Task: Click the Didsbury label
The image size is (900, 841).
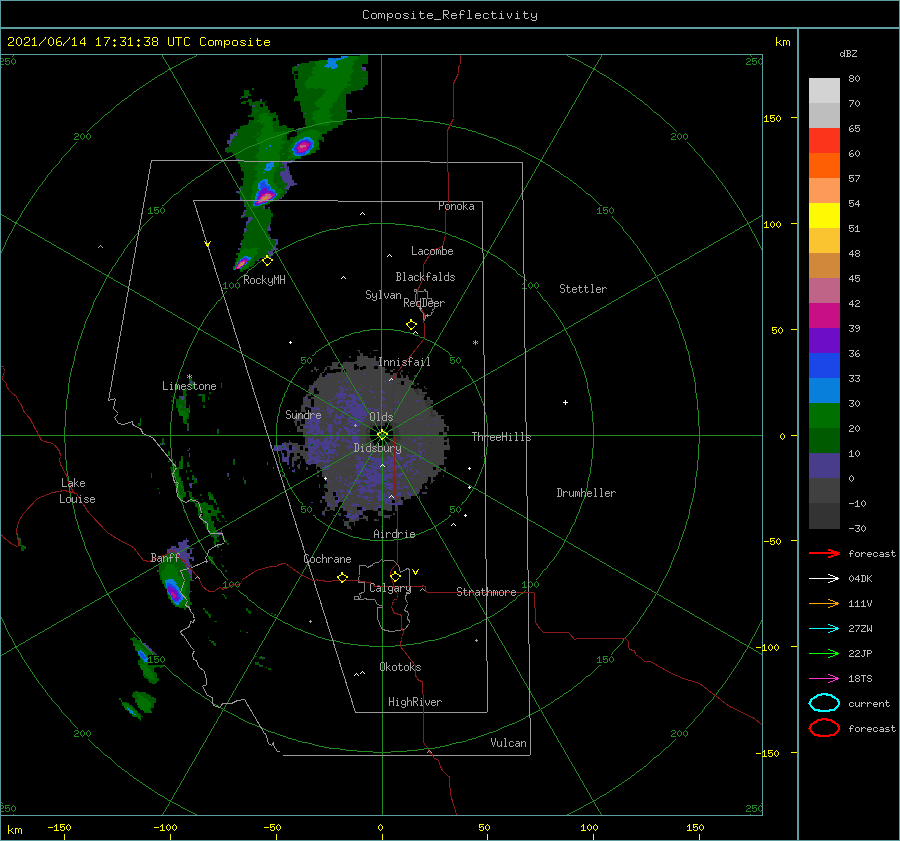Action: pyautogui.click(x=377, y=448)
